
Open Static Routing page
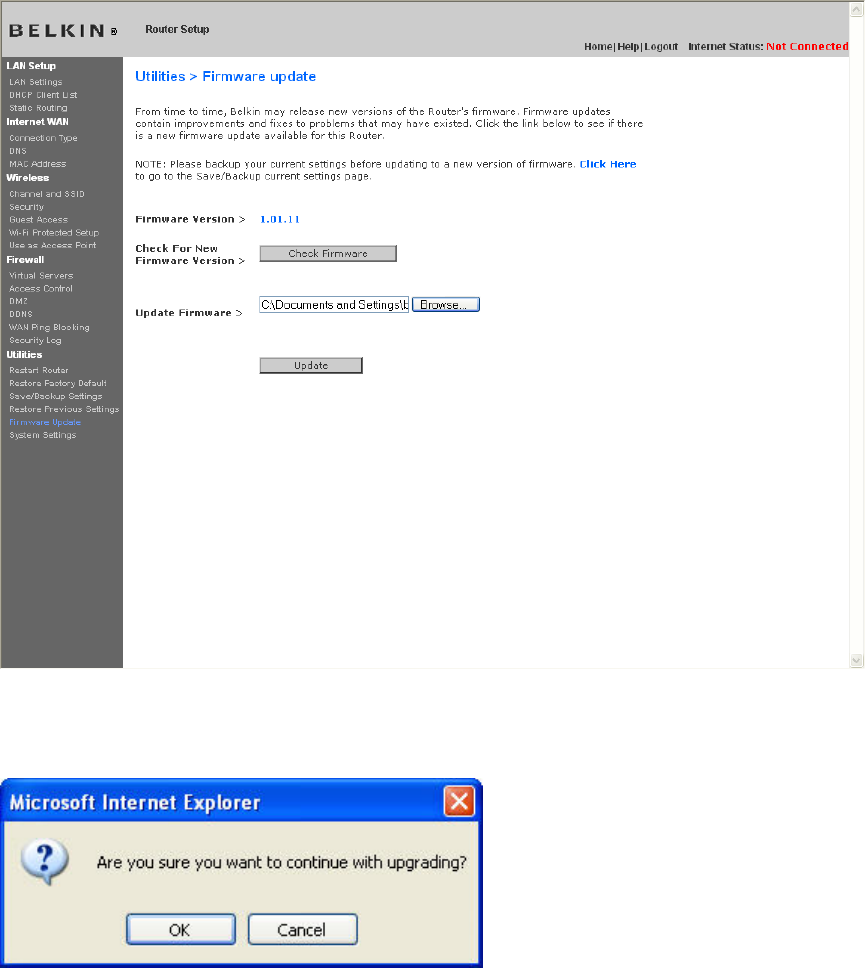(38, 108)
